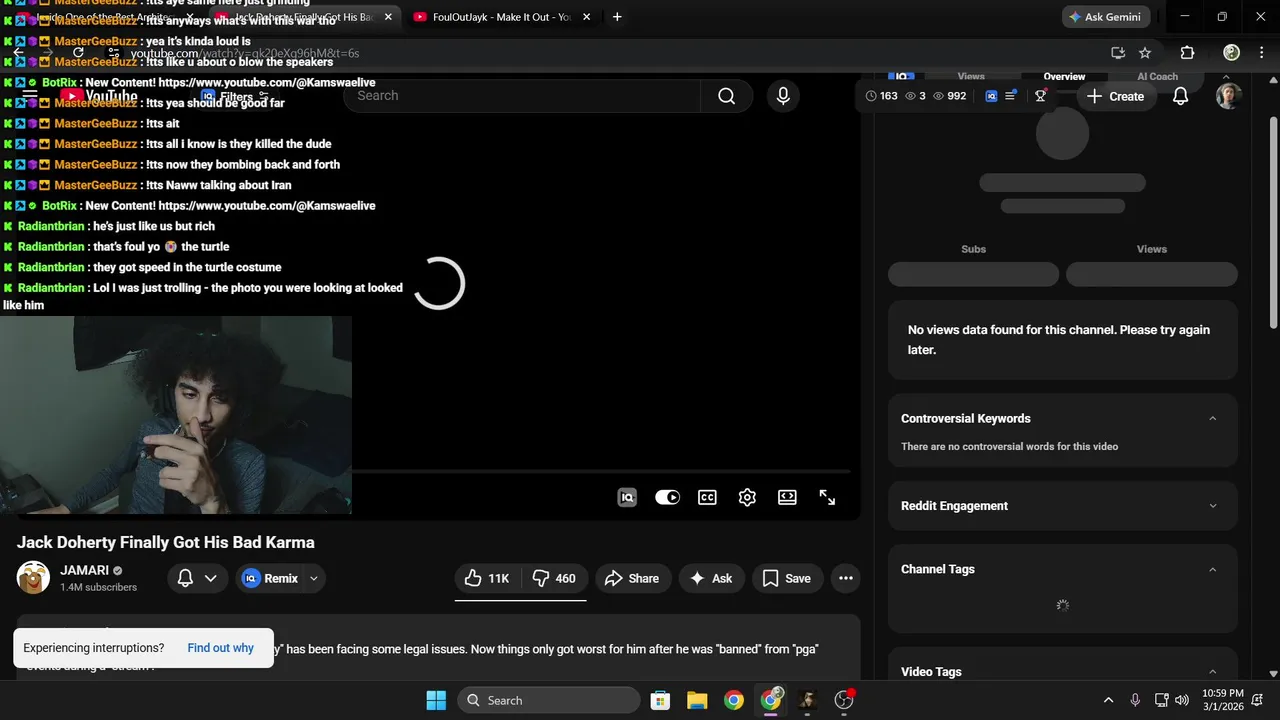
Task: Show hidden system tray icons
Action: pyautogui.click(x=1108, y=700)
